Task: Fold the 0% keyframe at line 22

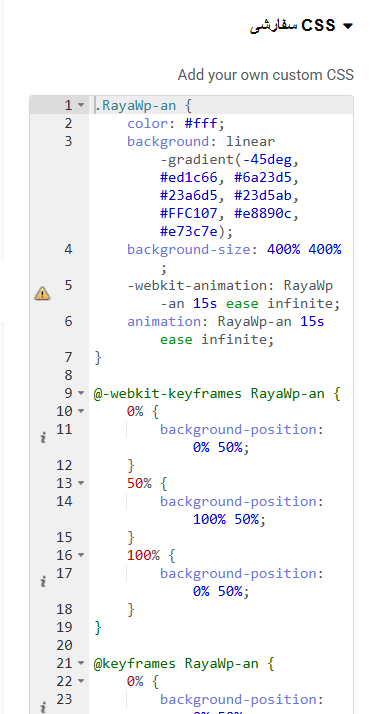Action: pyautogui.click(x=81, y=681)
